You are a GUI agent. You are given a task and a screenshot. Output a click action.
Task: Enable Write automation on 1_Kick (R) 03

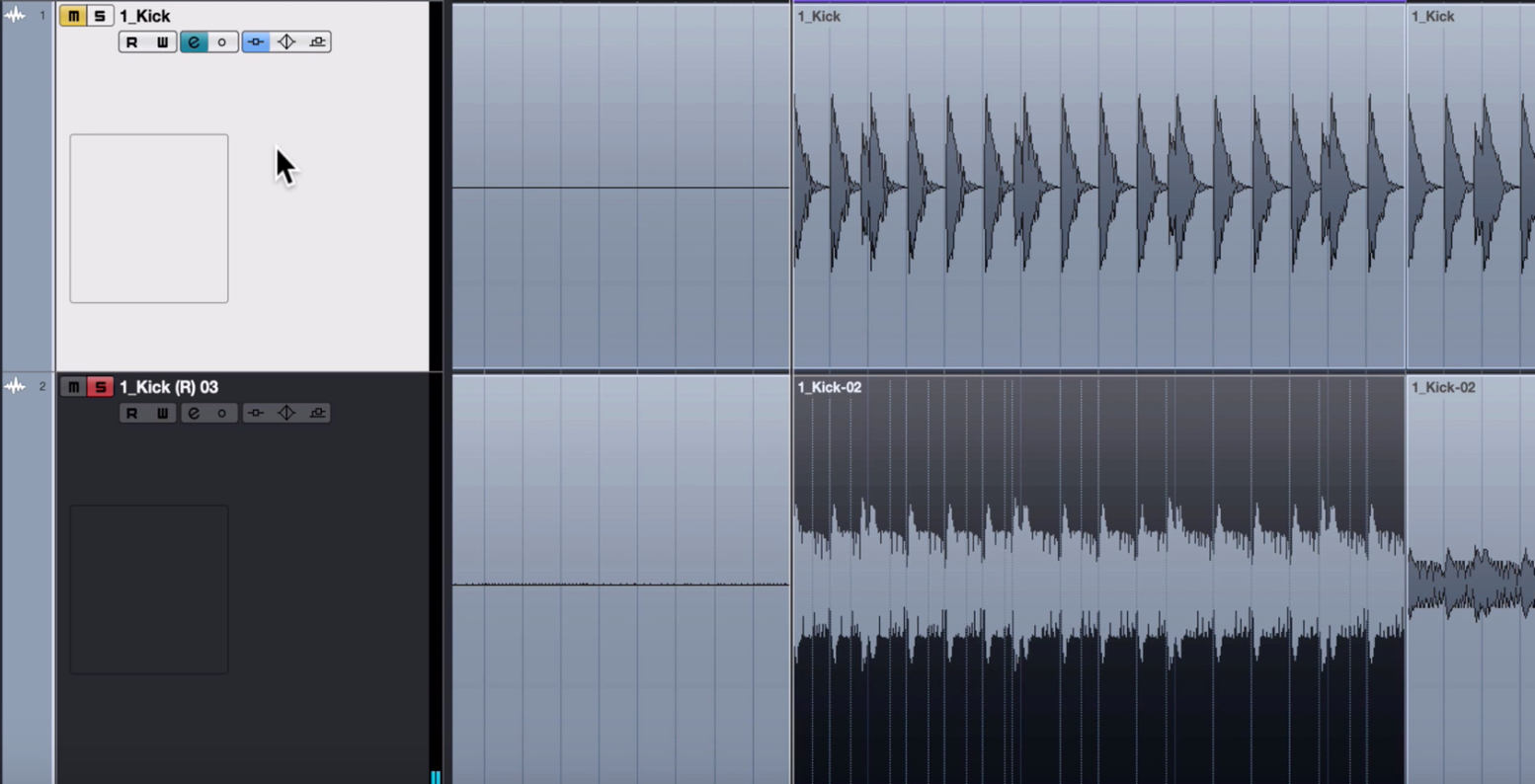pos(162,413)
